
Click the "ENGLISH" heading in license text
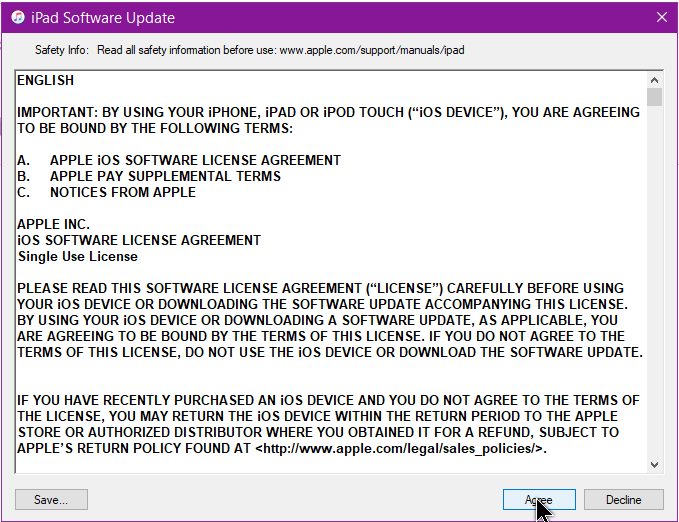(45, 80)
